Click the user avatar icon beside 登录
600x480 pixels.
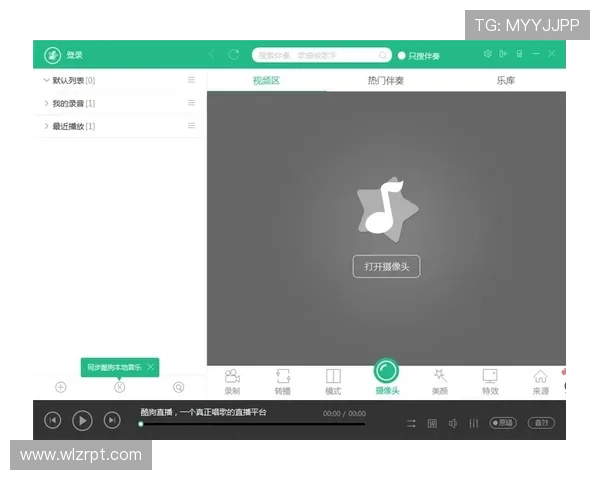pos(52,55)
